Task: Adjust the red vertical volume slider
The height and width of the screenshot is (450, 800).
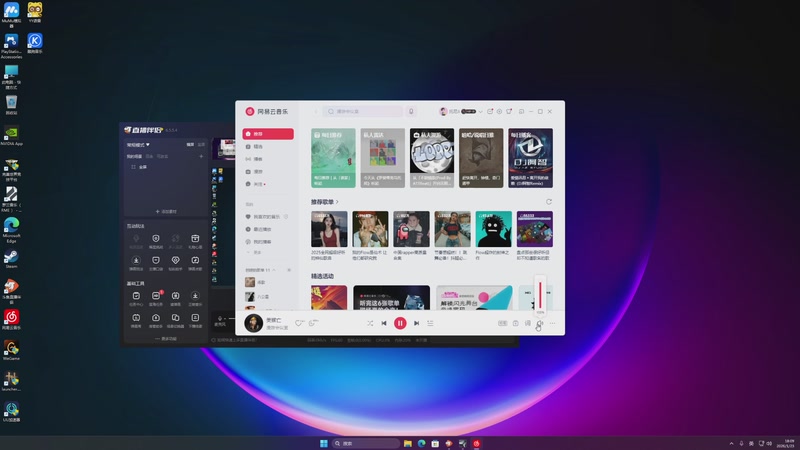Action: [540, 295]
